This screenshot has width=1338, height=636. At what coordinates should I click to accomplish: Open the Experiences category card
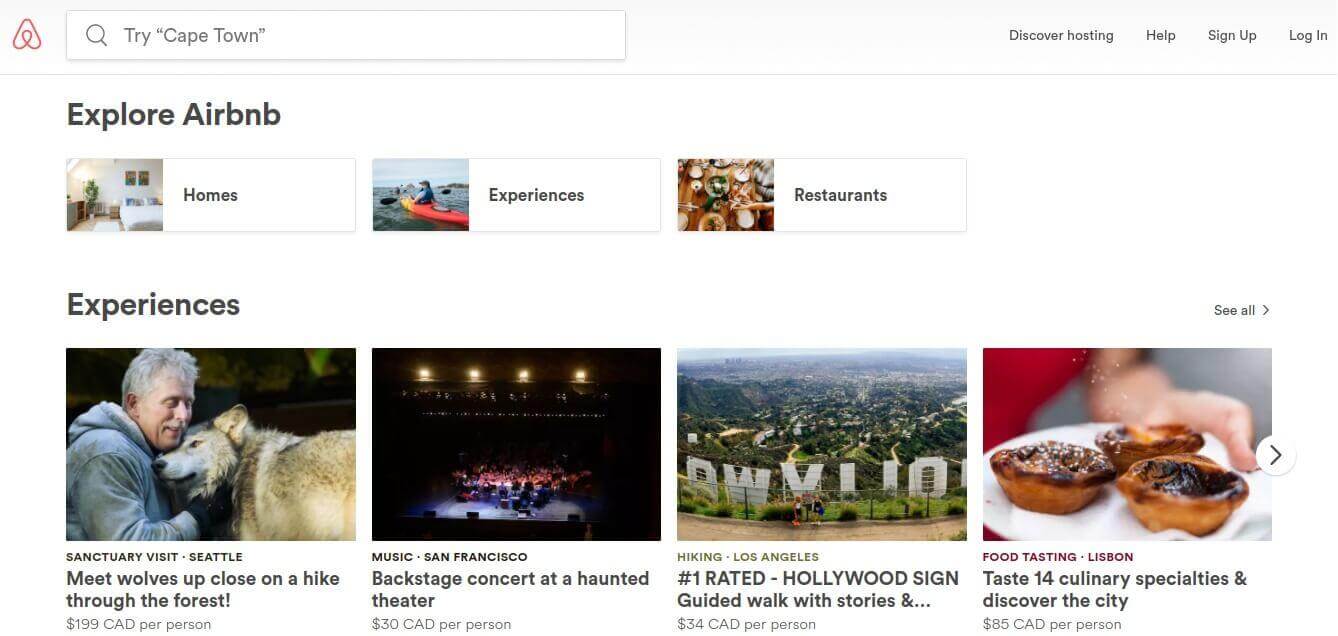pyautogui.click(x=563, y=195)
